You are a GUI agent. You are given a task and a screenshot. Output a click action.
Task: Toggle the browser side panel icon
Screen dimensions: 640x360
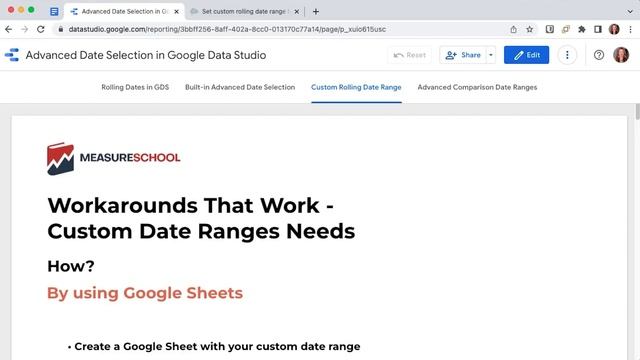(598, 29)
